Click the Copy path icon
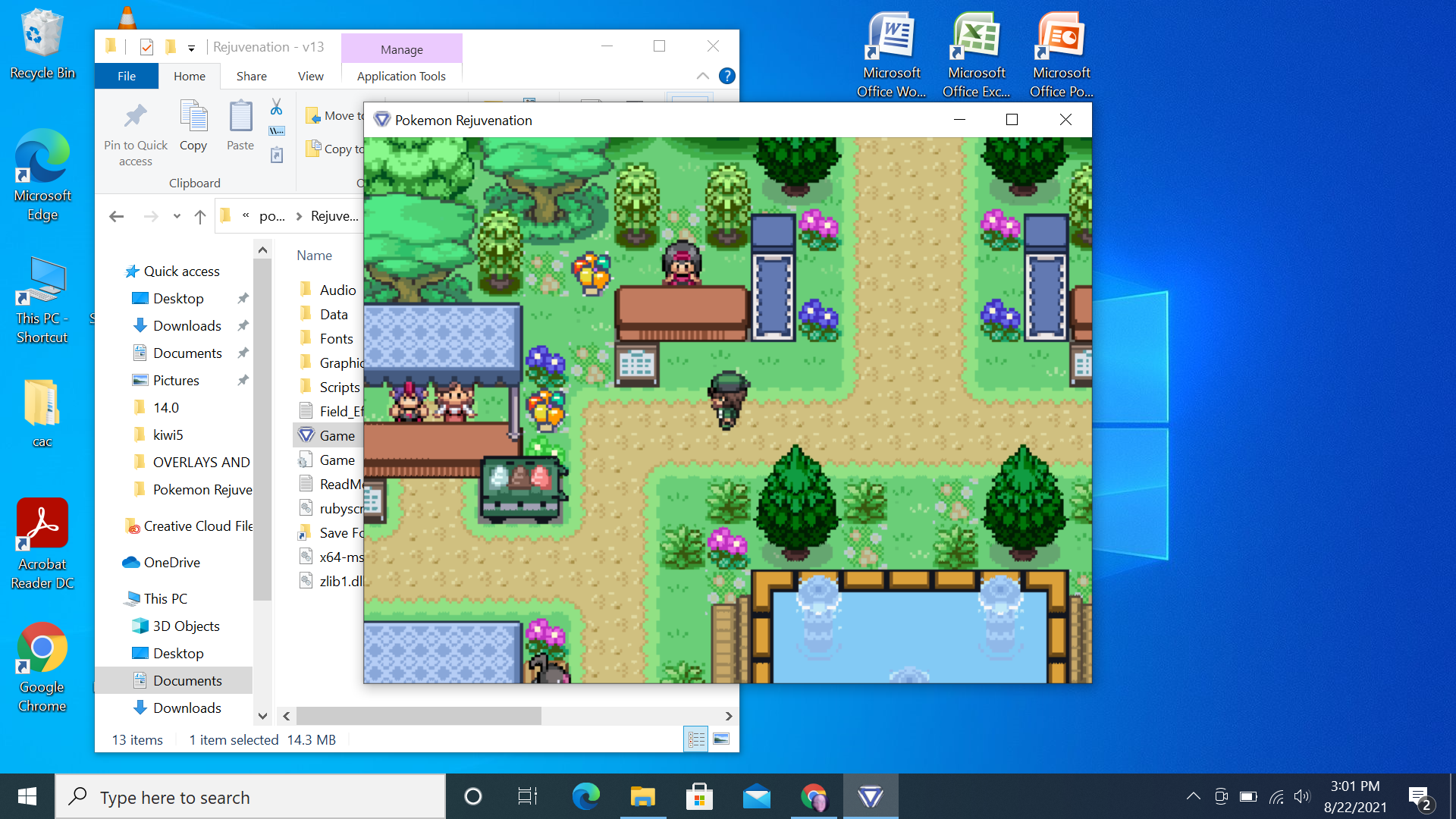 pos(276,131)
